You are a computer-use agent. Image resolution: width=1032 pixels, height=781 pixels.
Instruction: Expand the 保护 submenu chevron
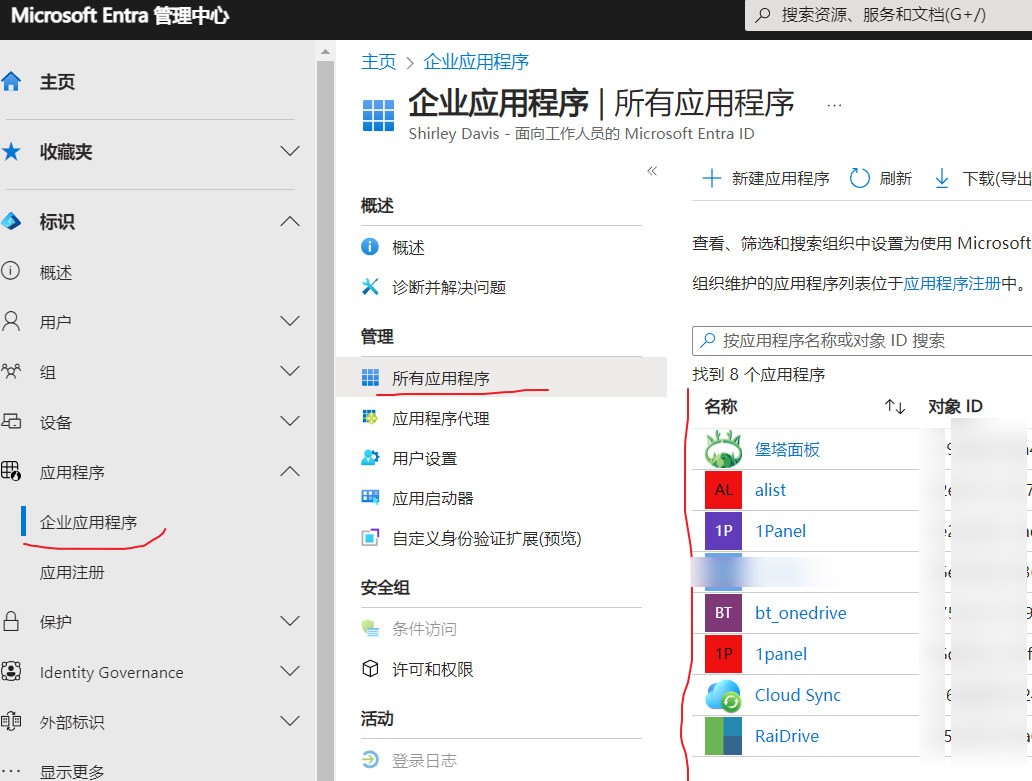click(x=290, y=620)
